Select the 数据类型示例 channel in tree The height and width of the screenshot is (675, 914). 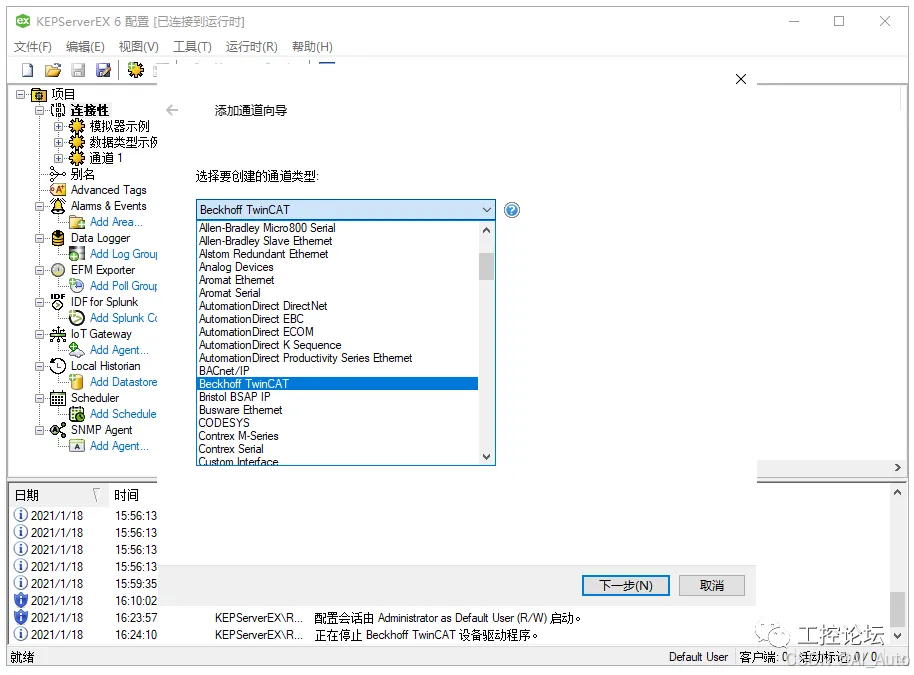tap(123, 142)
